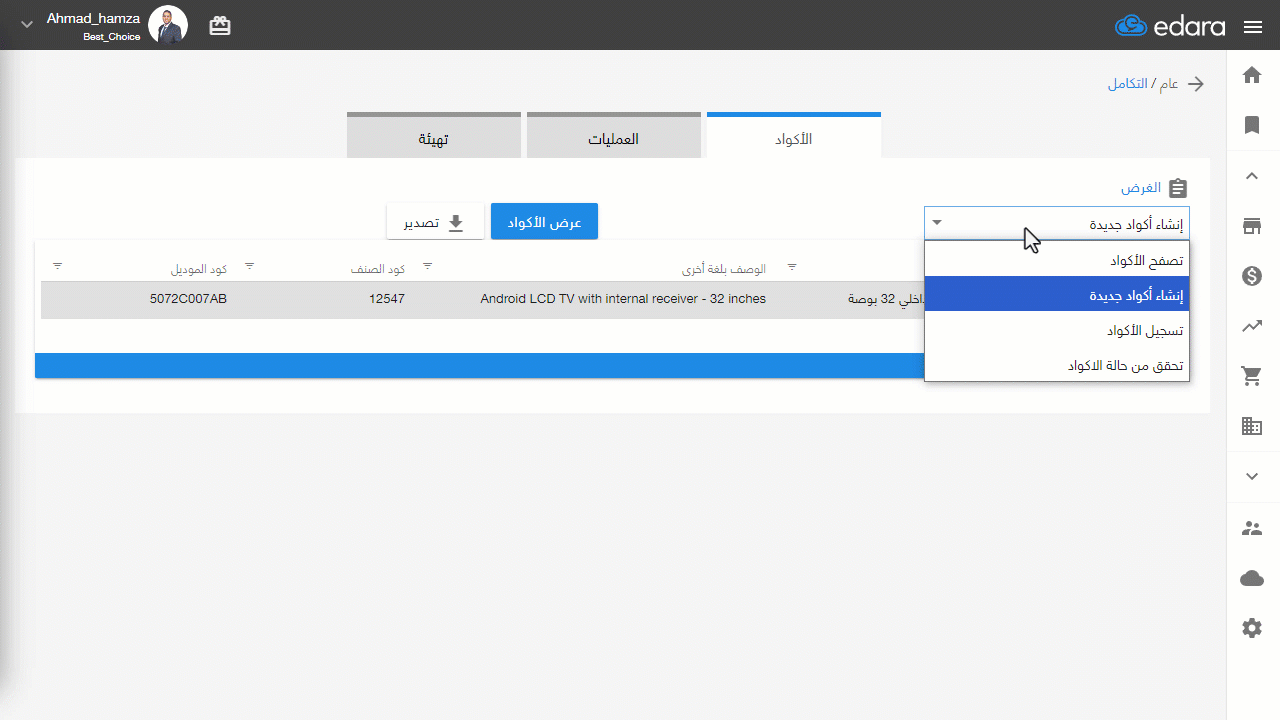Viewport: 1280px width, 720px height.
Task: Follow the عام breadcrumb link
Action: click(1169, 84)
